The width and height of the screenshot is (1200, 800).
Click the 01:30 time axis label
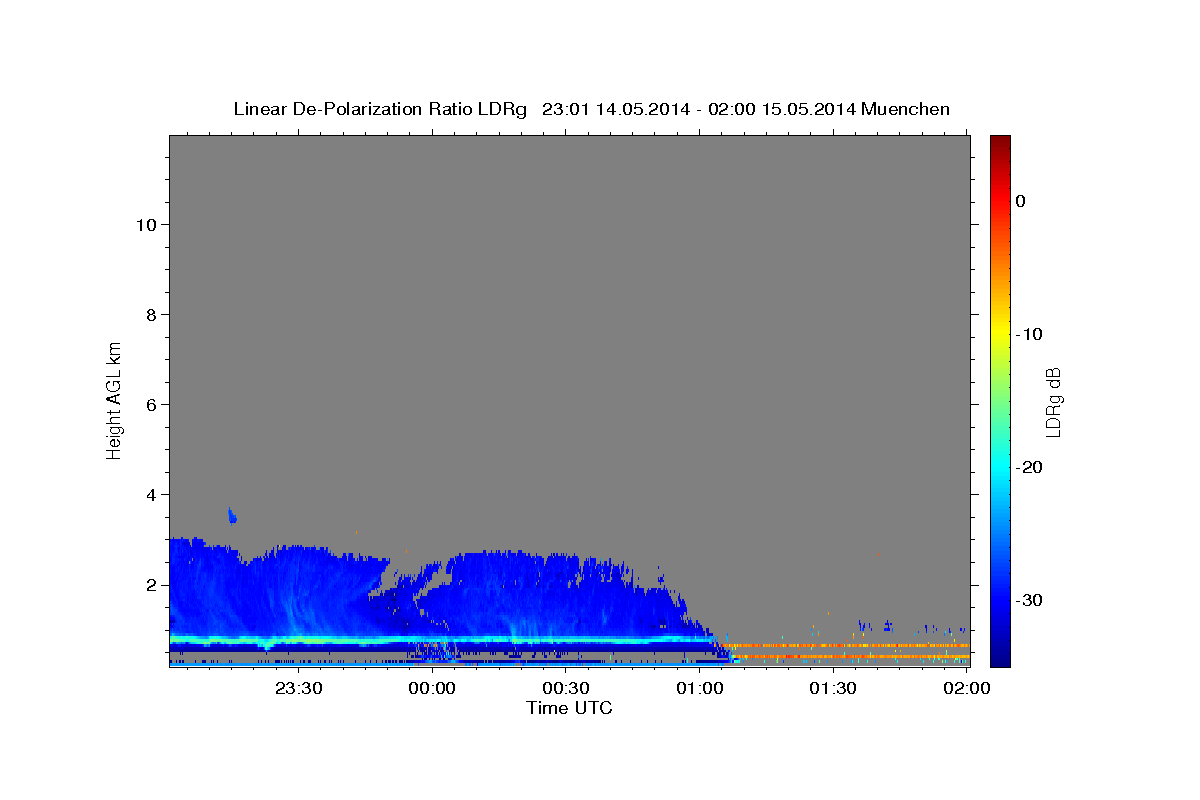tap(833, 688)
